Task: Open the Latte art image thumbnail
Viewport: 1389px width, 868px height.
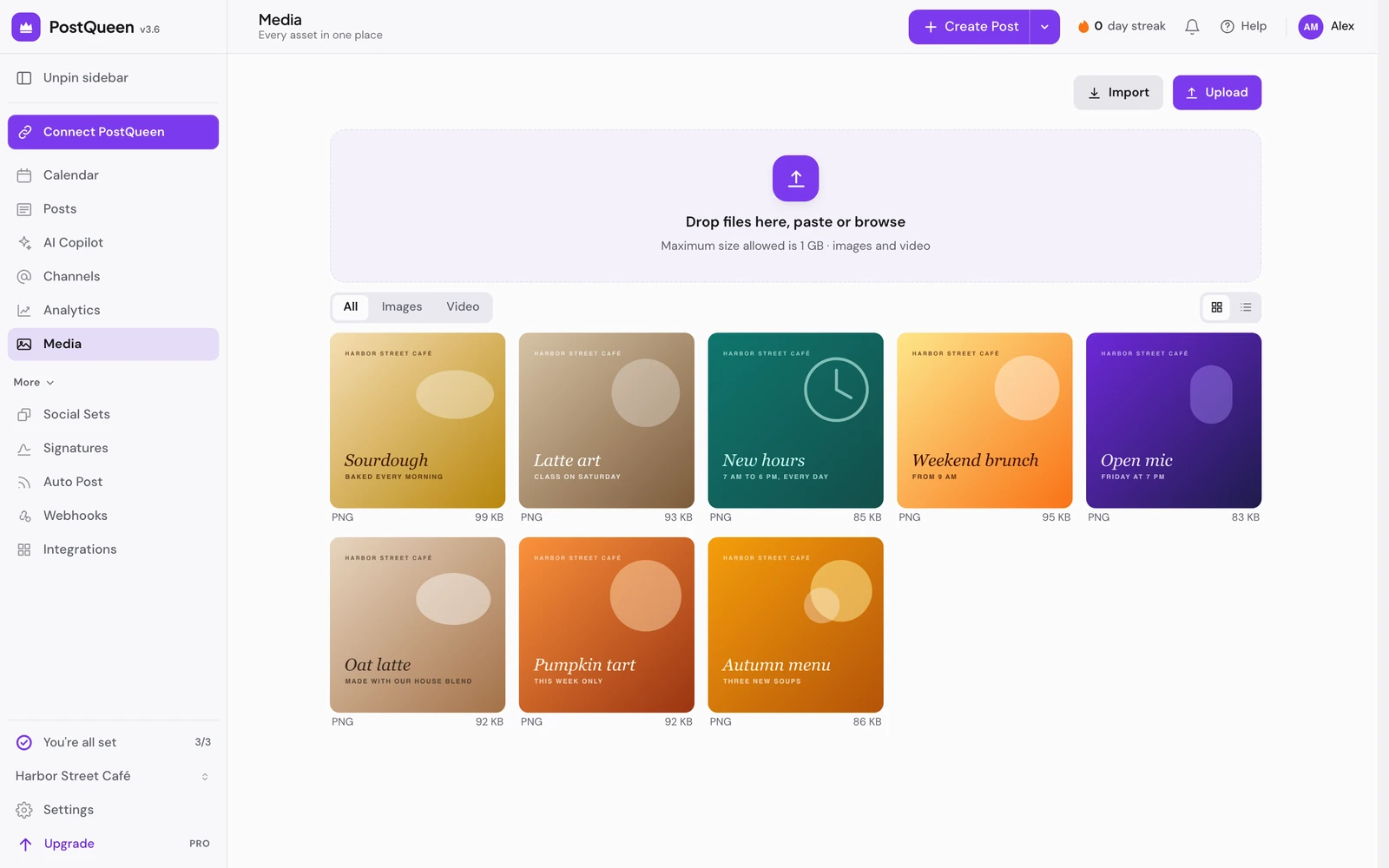Action: click(607, 420)
